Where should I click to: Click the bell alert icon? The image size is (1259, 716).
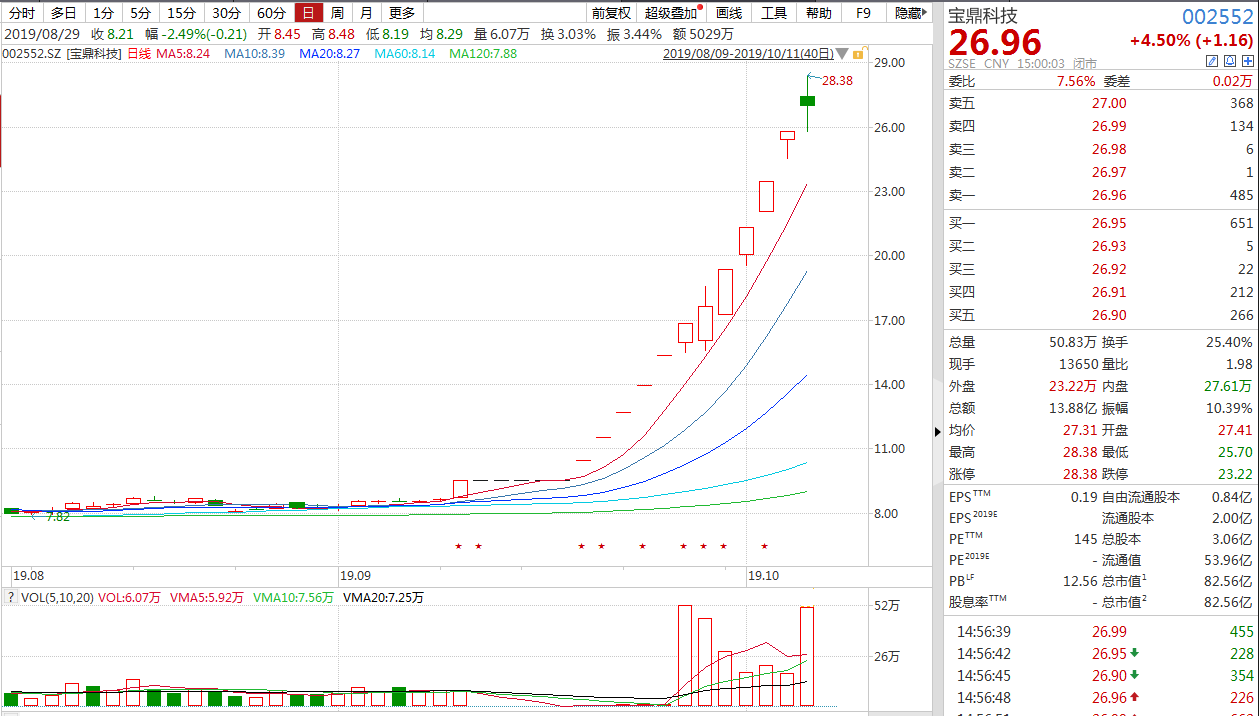point(1230,61)
